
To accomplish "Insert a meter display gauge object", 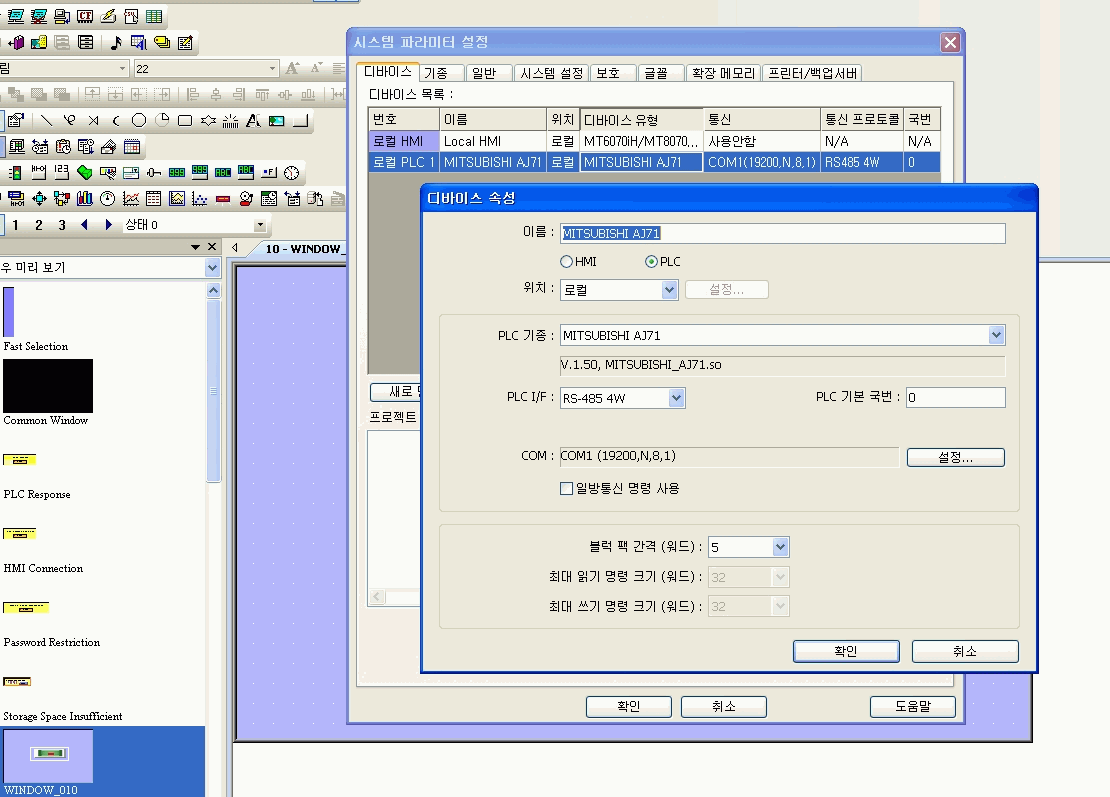I will point(107,198).
